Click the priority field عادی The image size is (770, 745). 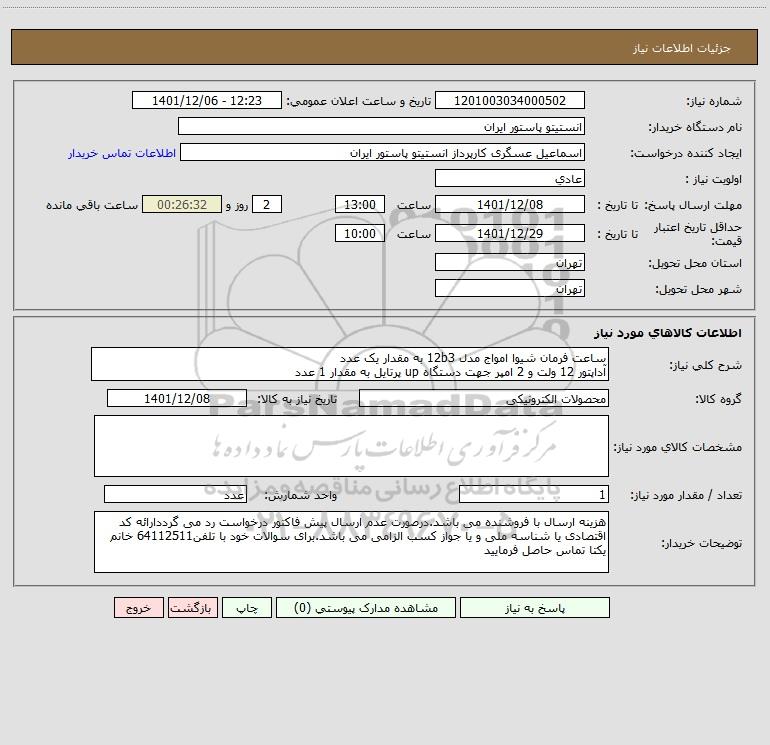[510, 178]
